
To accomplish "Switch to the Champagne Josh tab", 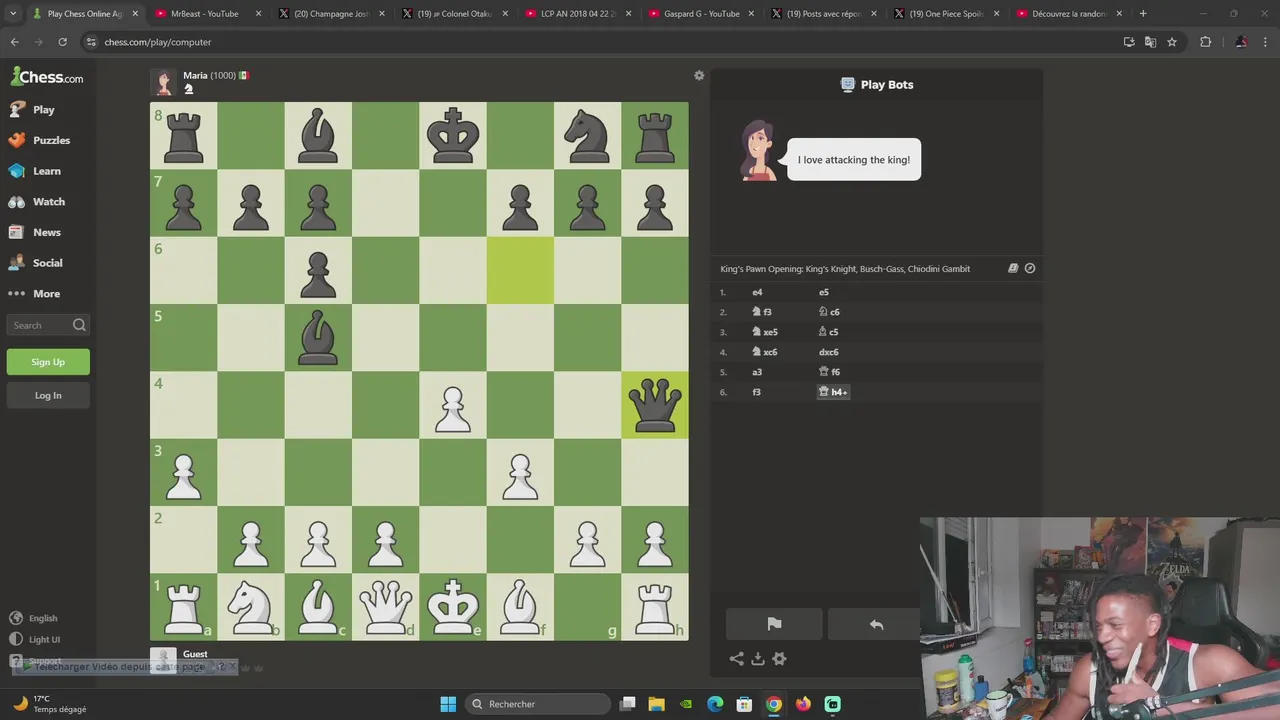I will [x=328, y=14].
